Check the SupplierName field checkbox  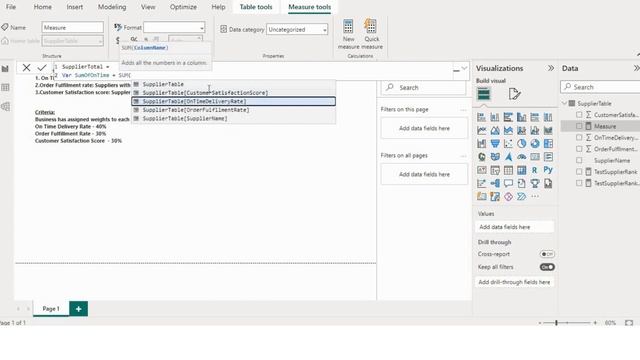tap(579, 160)
